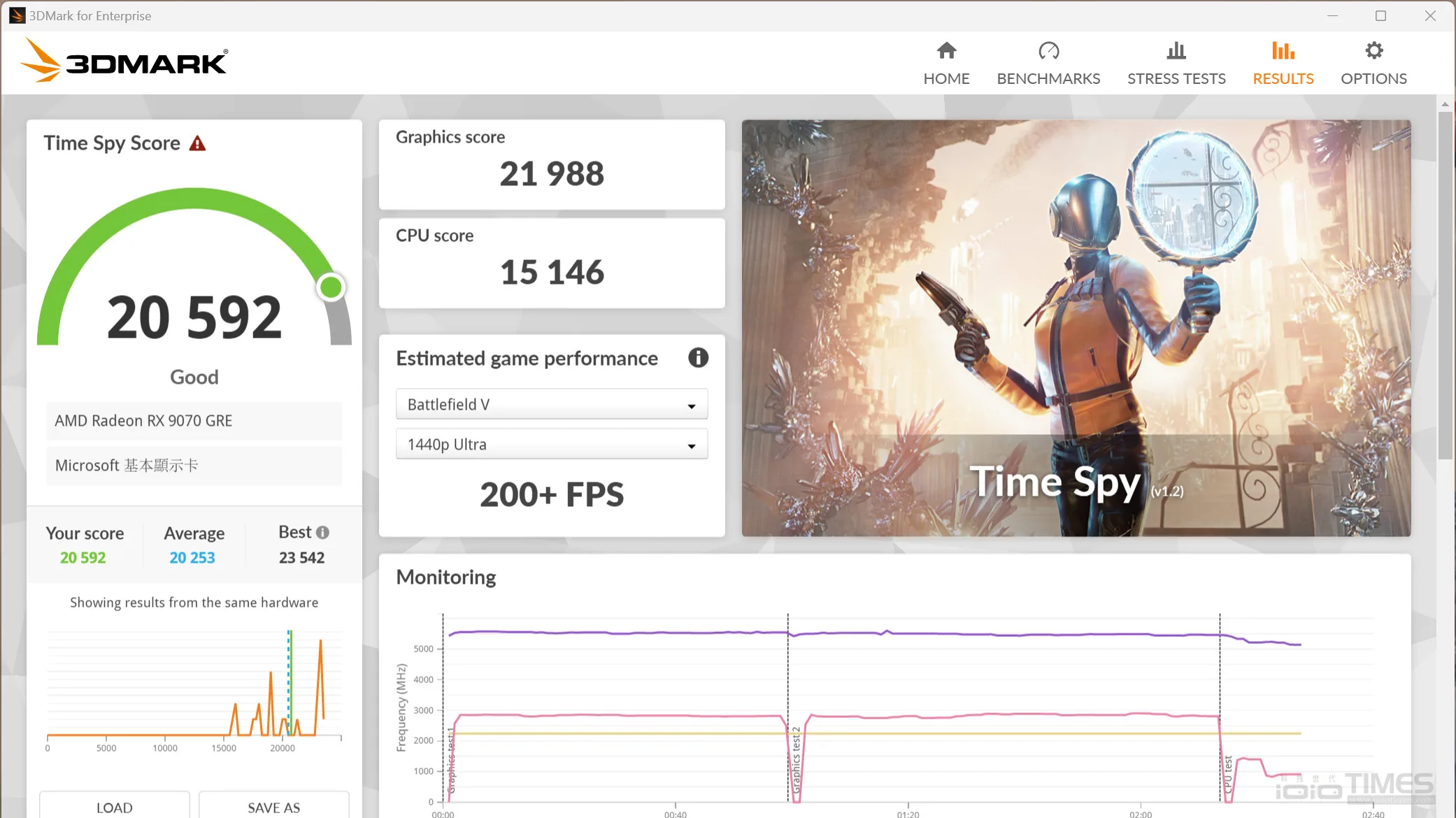Click the Benchmarks gauge icon
The image size is (1456, 818).
pos(1048,50)
